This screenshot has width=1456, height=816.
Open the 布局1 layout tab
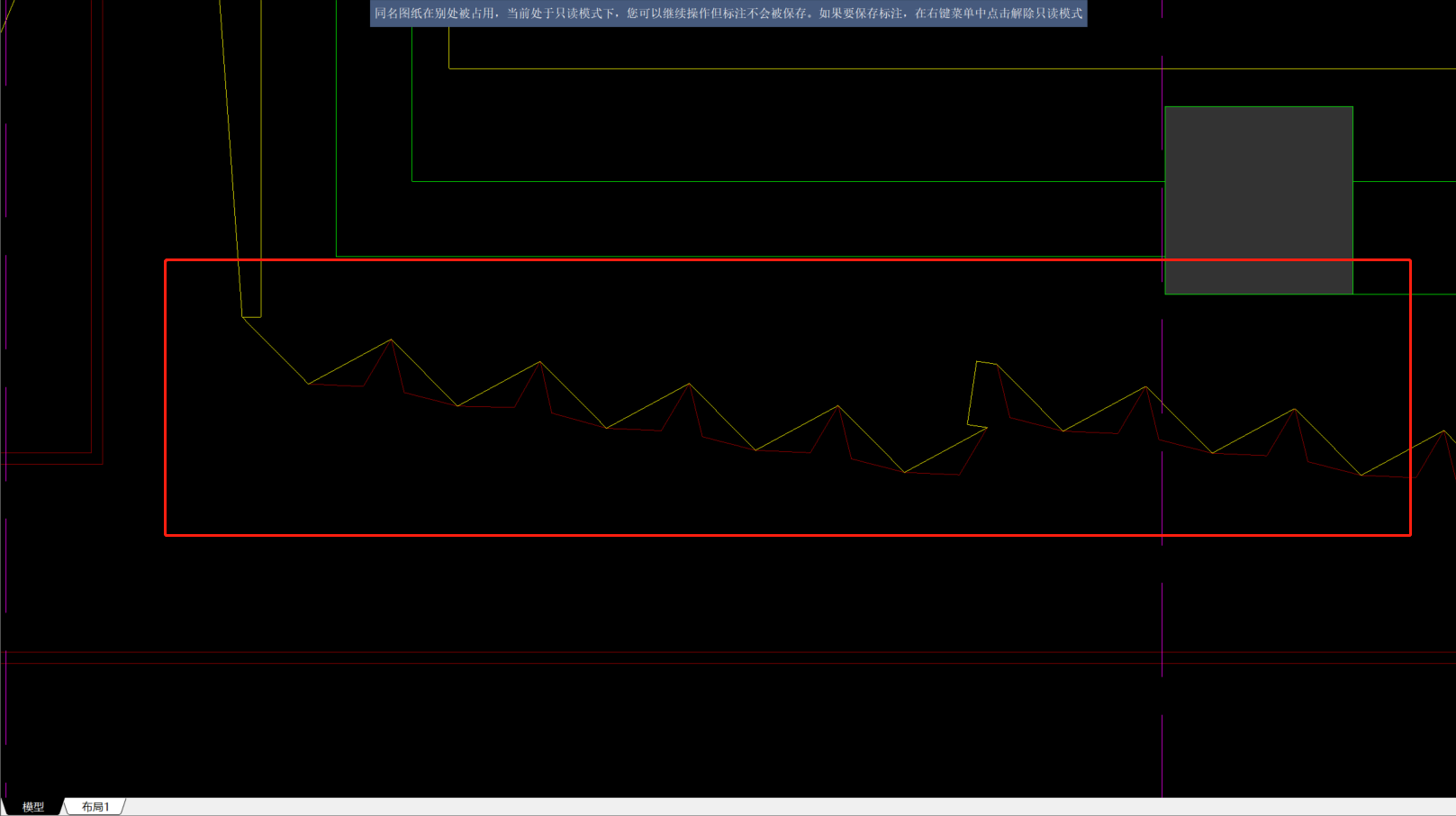(x=95, y=807)
